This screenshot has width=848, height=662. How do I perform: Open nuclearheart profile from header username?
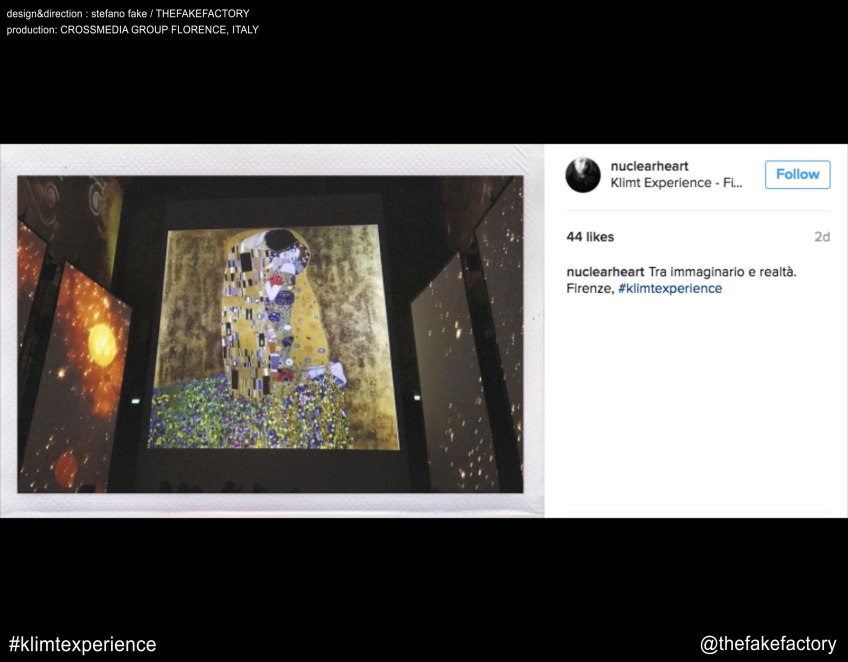click(x=649, y=166)
